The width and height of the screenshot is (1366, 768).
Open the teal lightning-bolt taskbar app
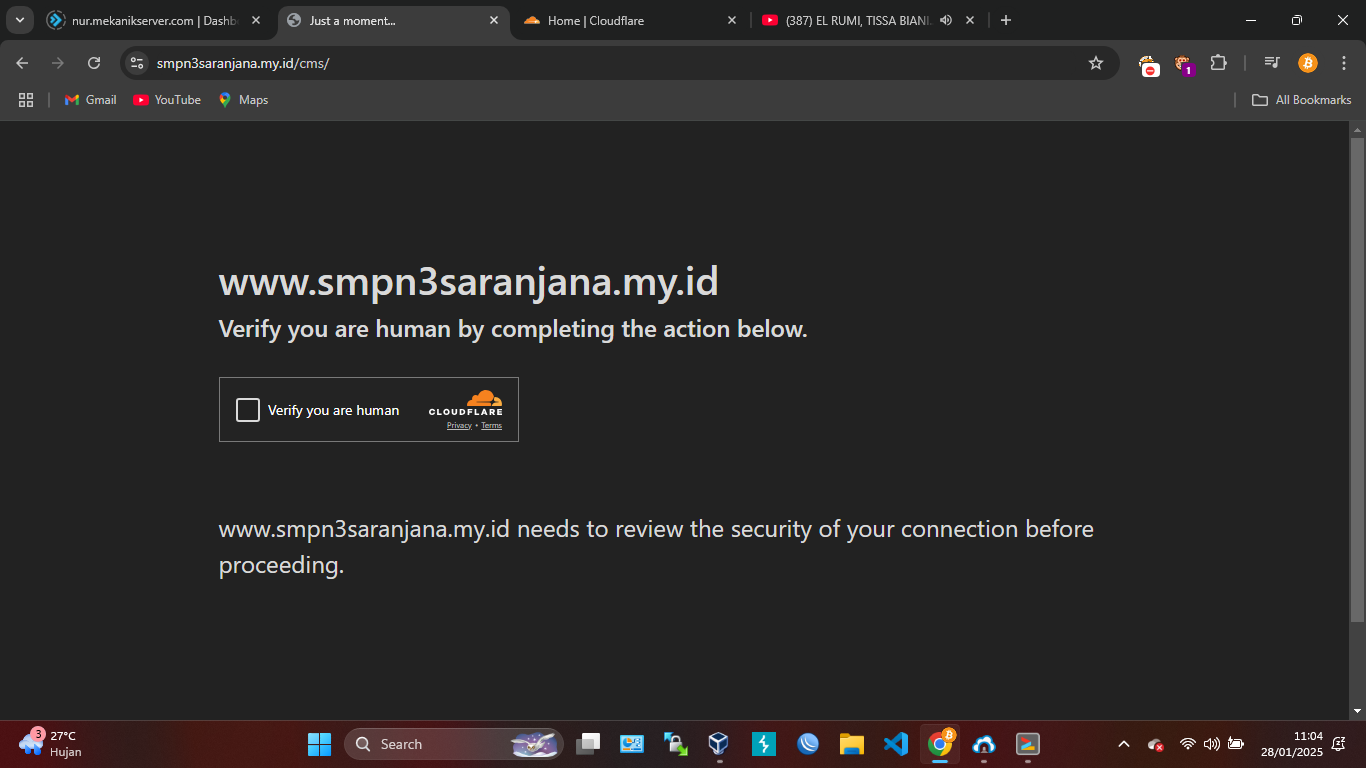point(764,744)
